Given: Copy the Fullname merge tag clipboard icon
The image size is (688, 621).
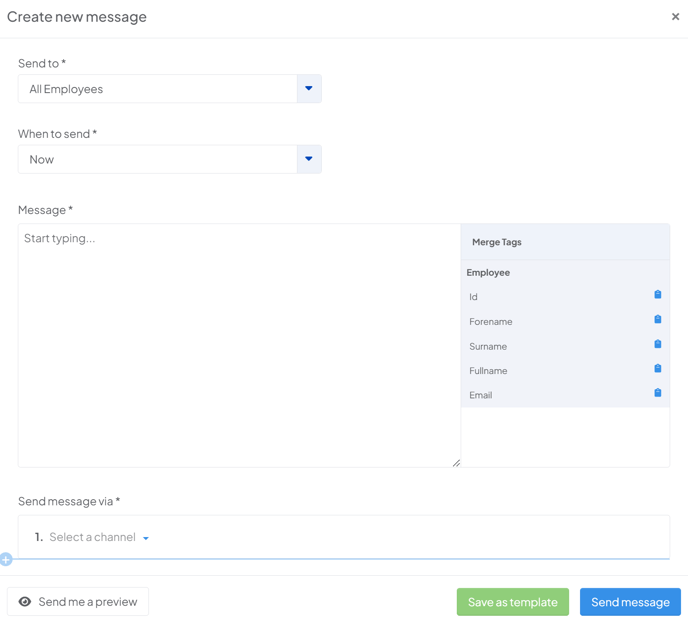Looking at the screenshot, I should pos(657,368).
